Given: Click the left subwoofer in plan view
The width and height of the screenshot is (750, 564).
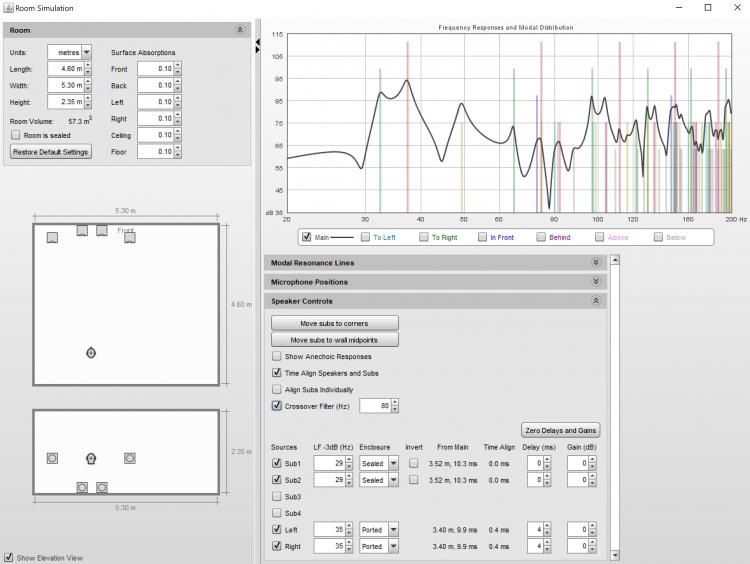Looking at the screenshot, I should [82, 231].
